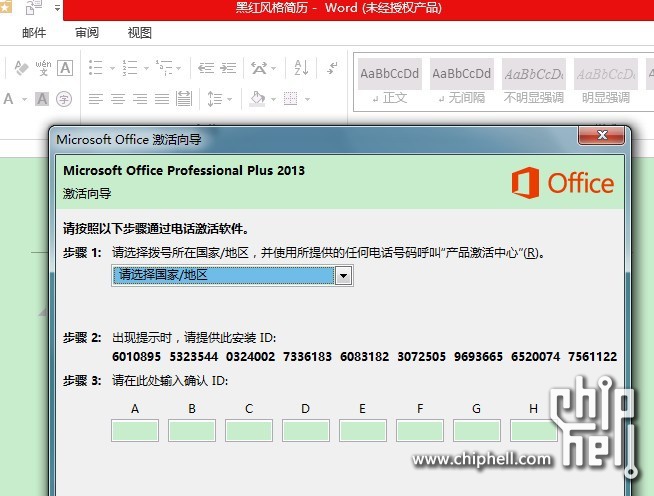Viewport: 654px width, 496px height.
Task: Sort text with the A-Z icon
Action: [x=301, y=68]
